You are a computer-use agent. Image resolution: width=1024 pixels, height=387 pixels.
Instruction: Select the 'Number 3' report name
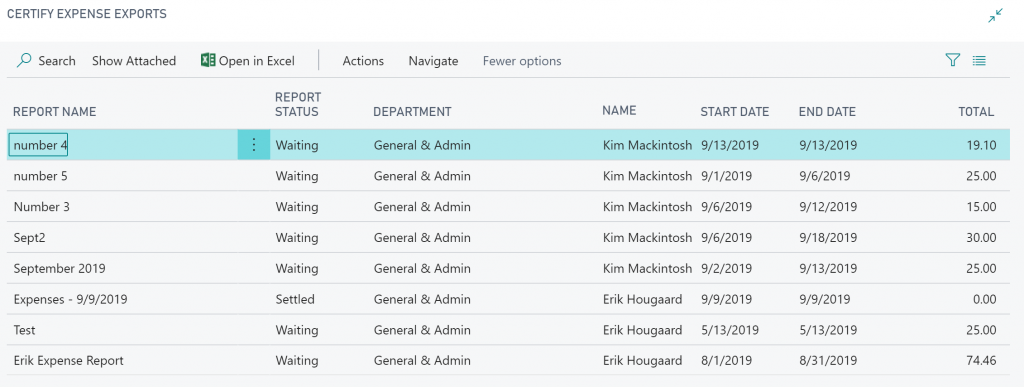pos(41,207)
